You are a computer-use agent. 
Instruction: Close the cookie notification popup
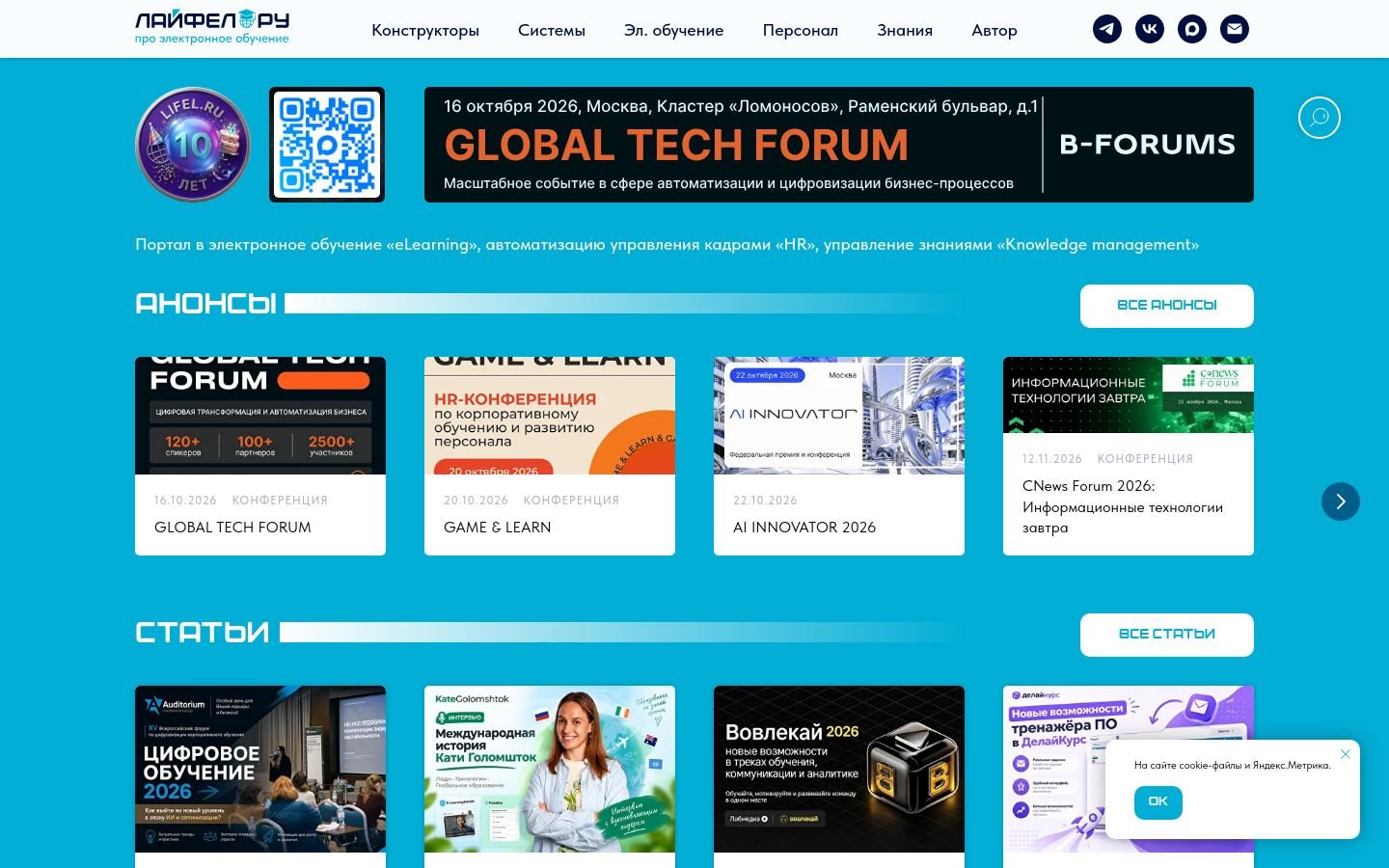tap(1346, 754)
